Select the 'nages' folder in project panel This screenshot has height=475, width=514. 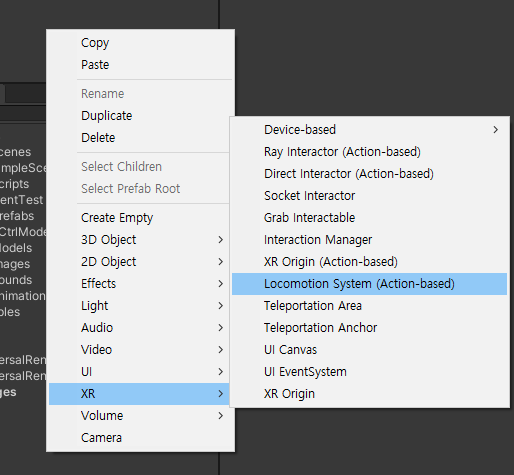[x=15, y=264]
